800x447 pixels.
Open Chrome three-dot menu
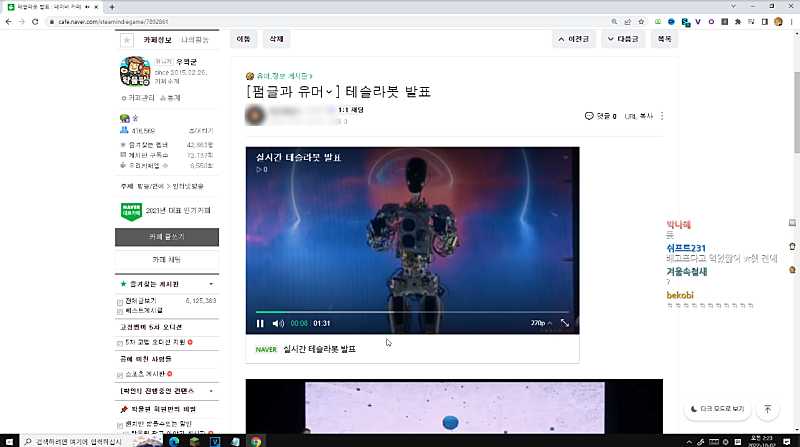(791, 22)
